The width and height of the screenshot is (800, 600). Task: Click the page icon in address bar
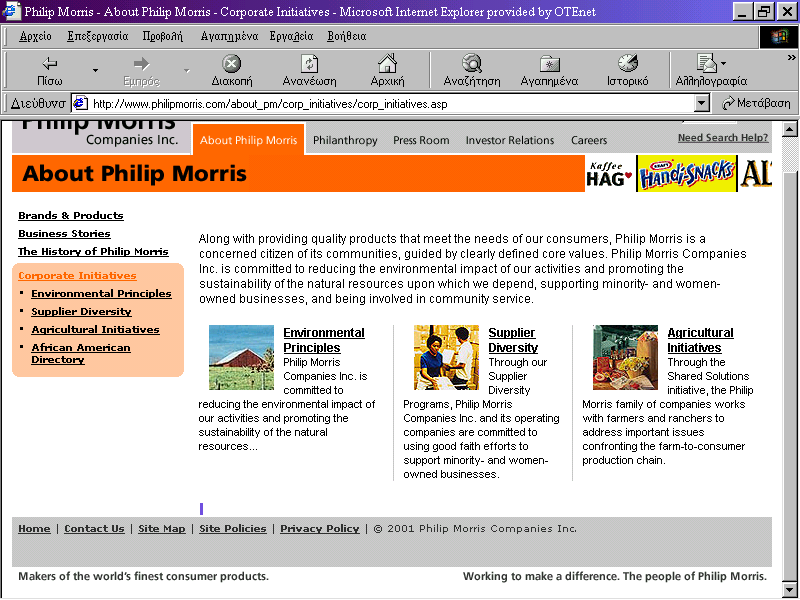pyautogui.click(x=80, y=104)
